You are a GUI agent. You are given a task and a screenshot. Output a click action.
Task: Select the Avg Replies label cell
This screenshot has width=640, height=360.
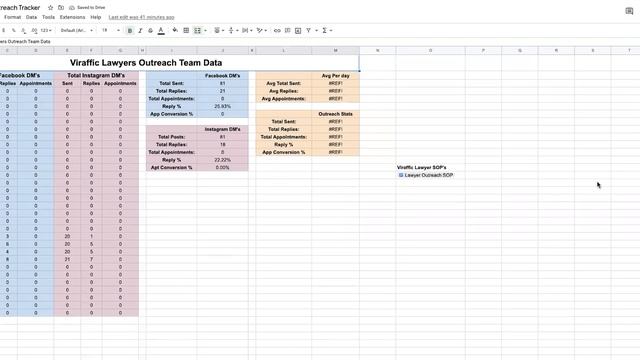pyautogui.click(x=284, y=91)
